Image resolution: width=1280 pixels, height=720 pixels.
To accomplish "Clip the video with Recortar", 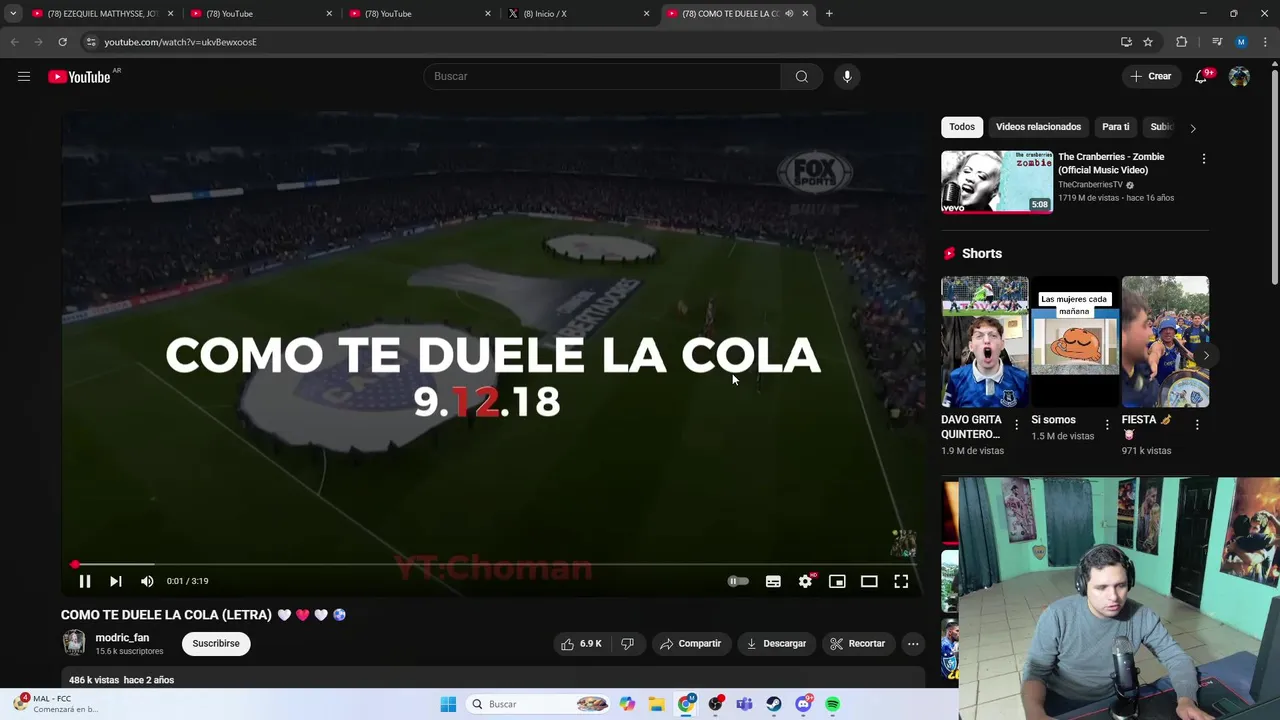I will [858, 644].
